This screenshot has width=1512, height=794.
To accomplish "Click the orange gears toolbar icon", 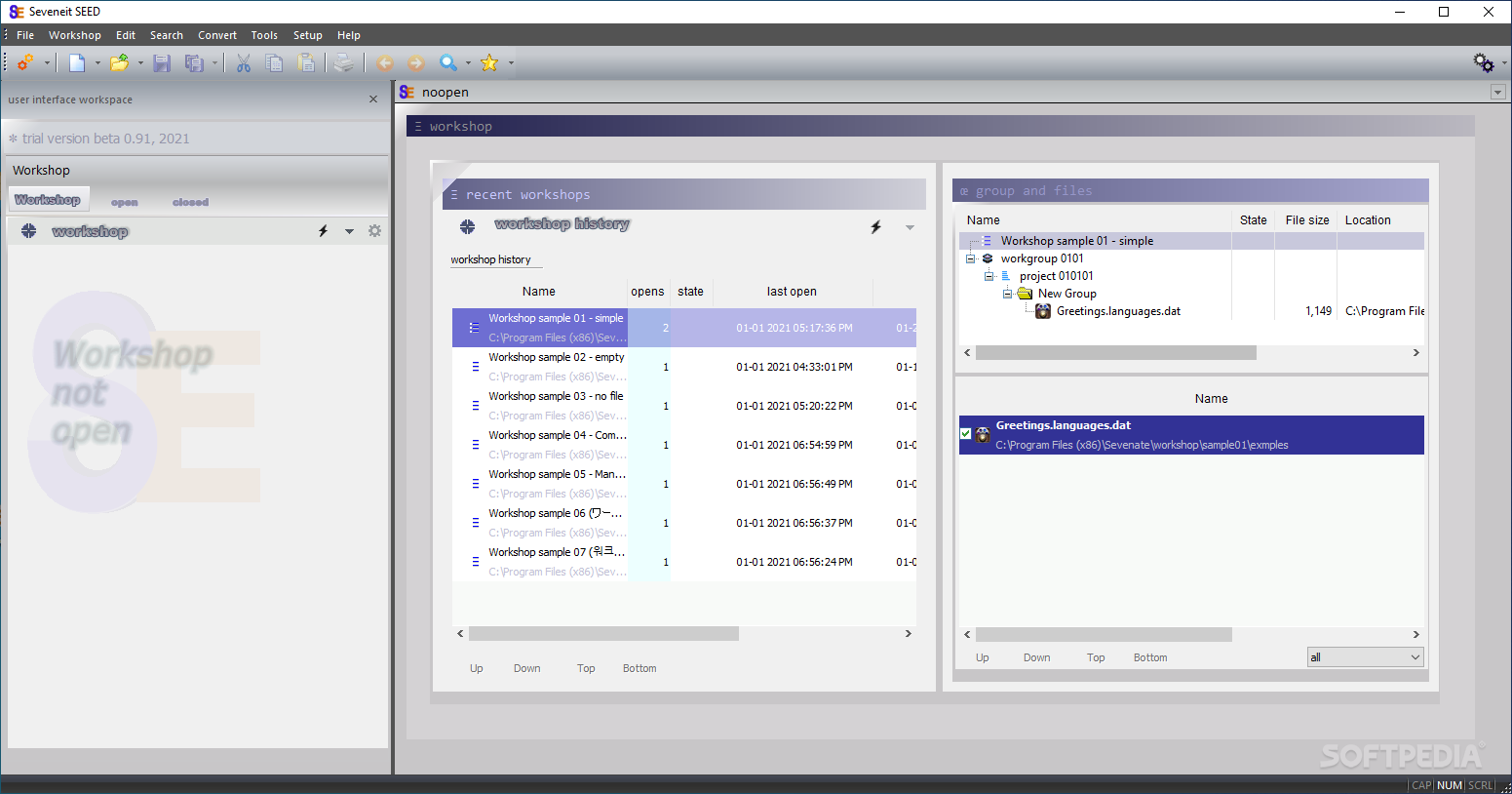I will (25, 62).
